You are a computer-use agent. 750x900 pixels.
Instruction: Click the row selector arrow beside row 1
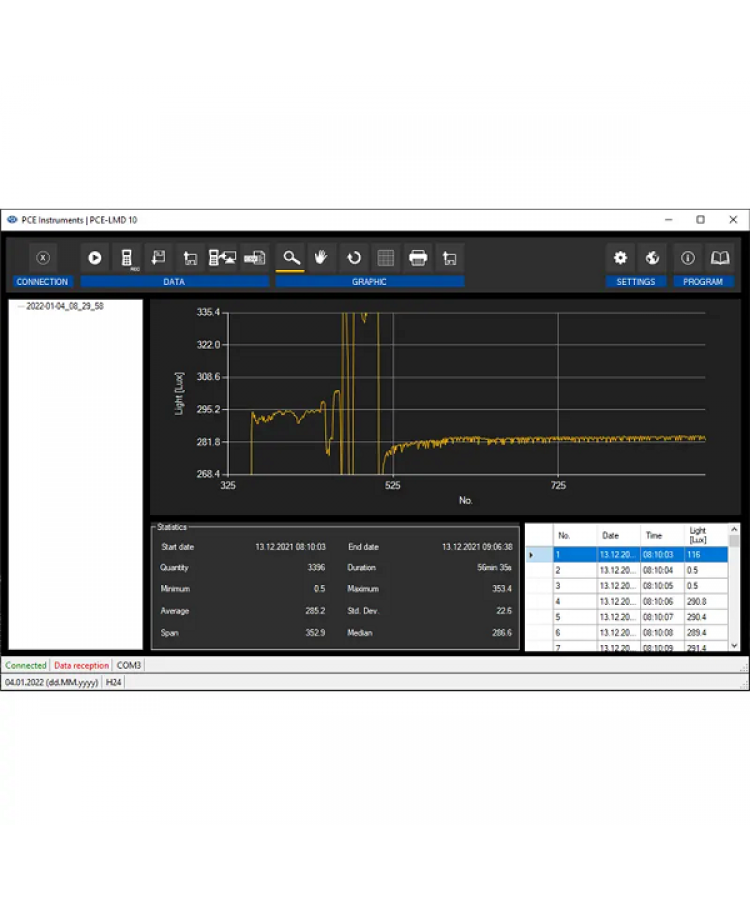click(533, 554)
